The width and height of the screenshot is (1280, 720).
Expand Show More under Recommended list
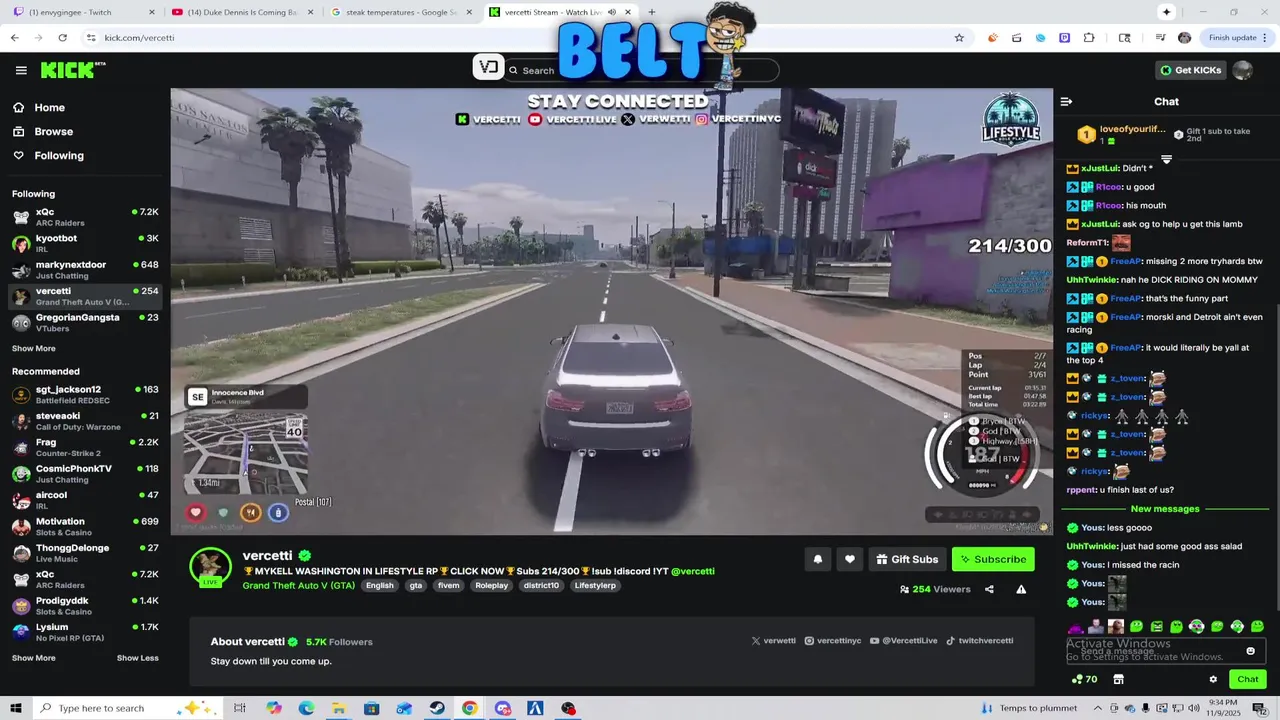click(x=34, y=658)
